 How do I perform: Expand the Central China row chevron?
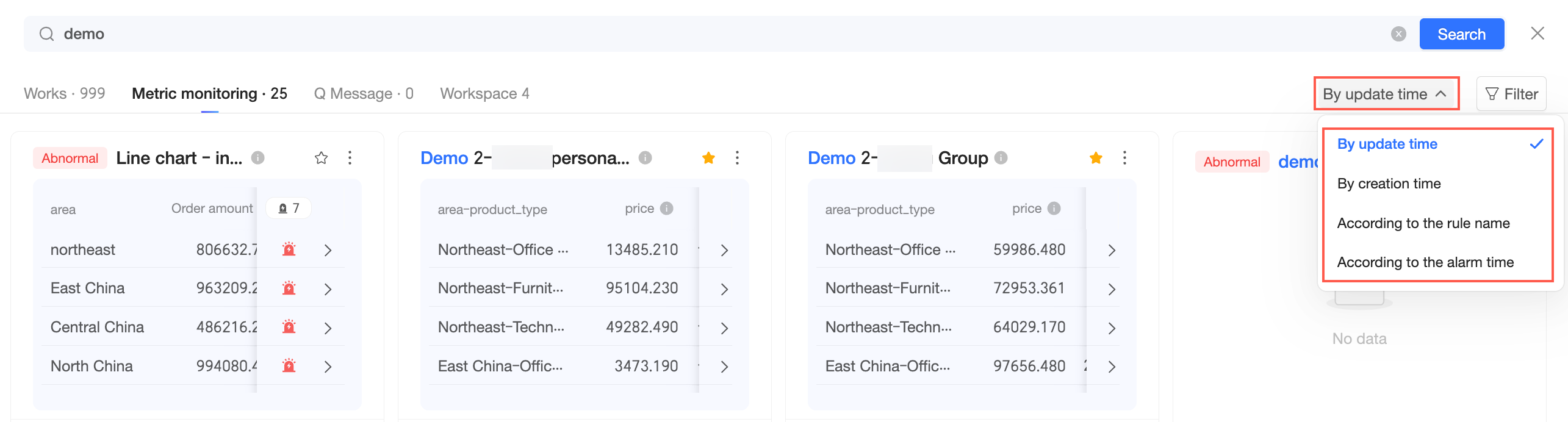click(328, 328)
